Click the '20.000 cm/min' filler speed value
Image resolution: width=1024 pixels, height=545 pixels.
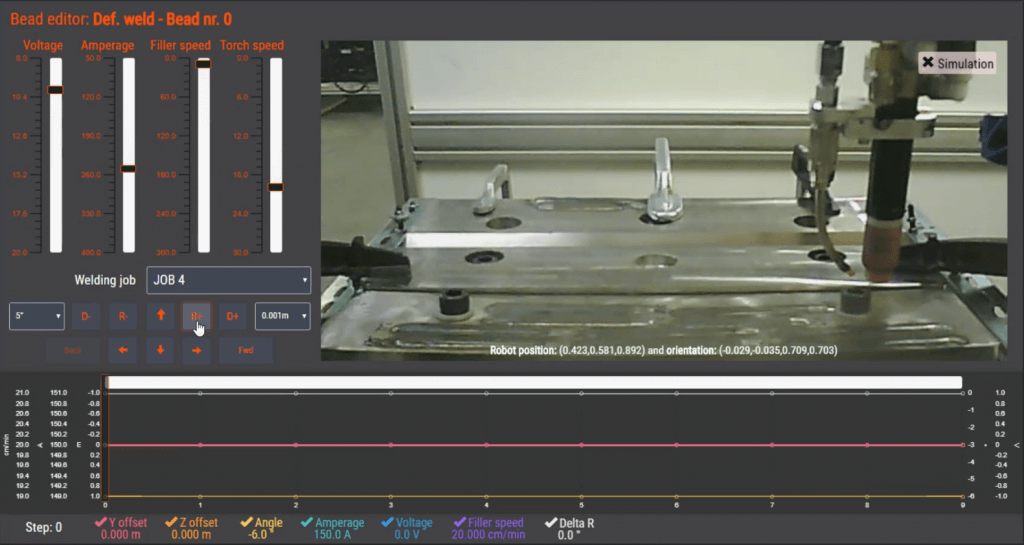coord(488,535)
